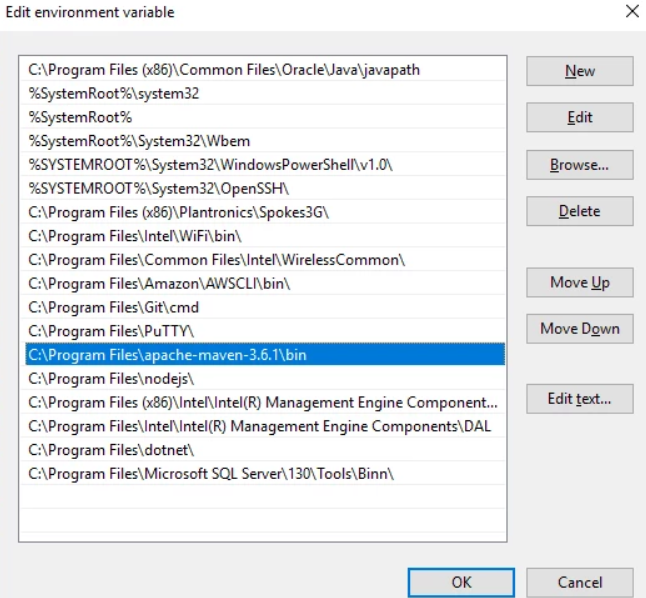Move the selected entry down
This screenshot has height=598, width=646.
[580, 329]
